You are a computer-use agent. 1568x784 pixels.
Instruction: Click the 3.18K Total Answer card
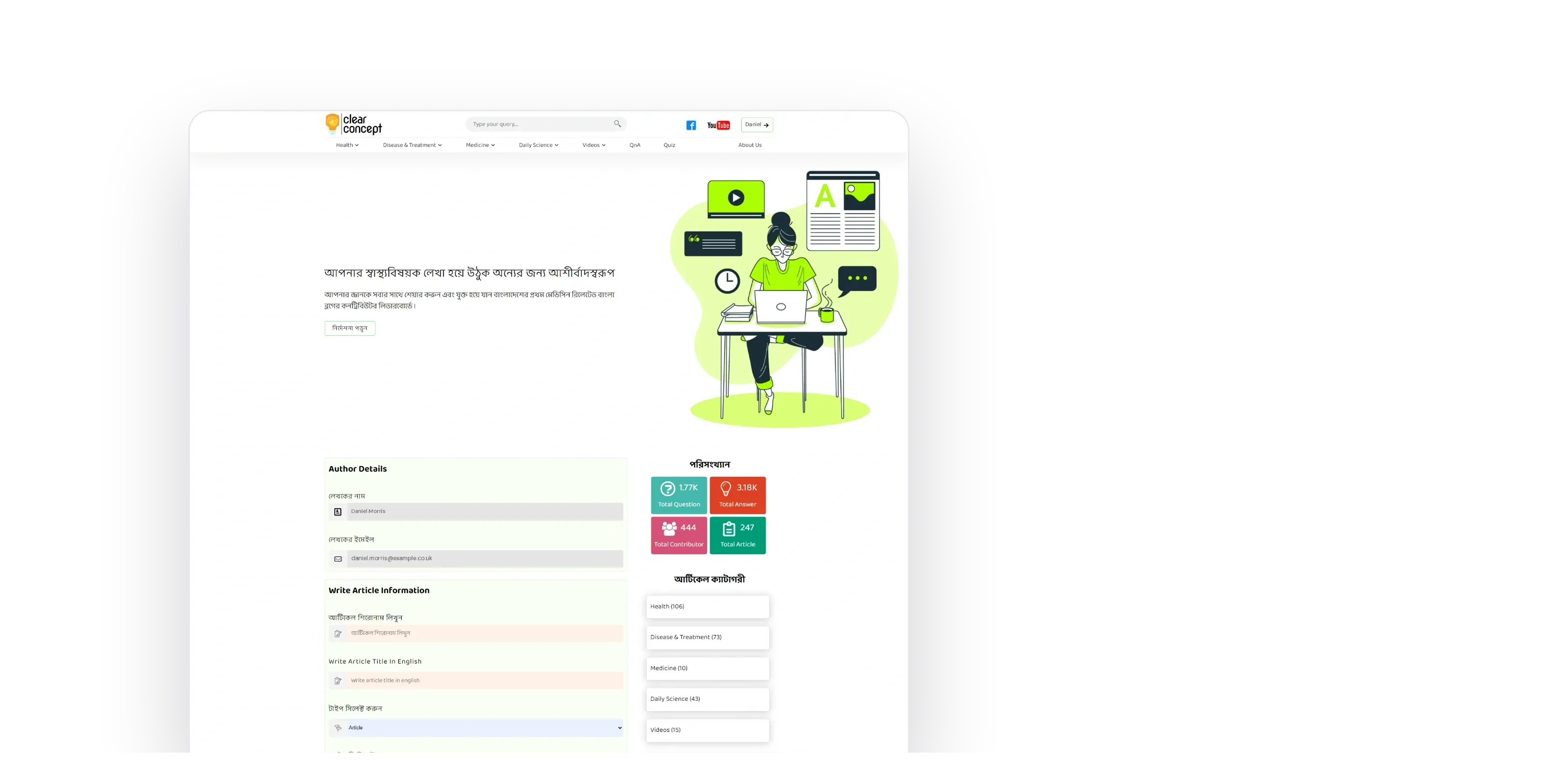[738, 496]
